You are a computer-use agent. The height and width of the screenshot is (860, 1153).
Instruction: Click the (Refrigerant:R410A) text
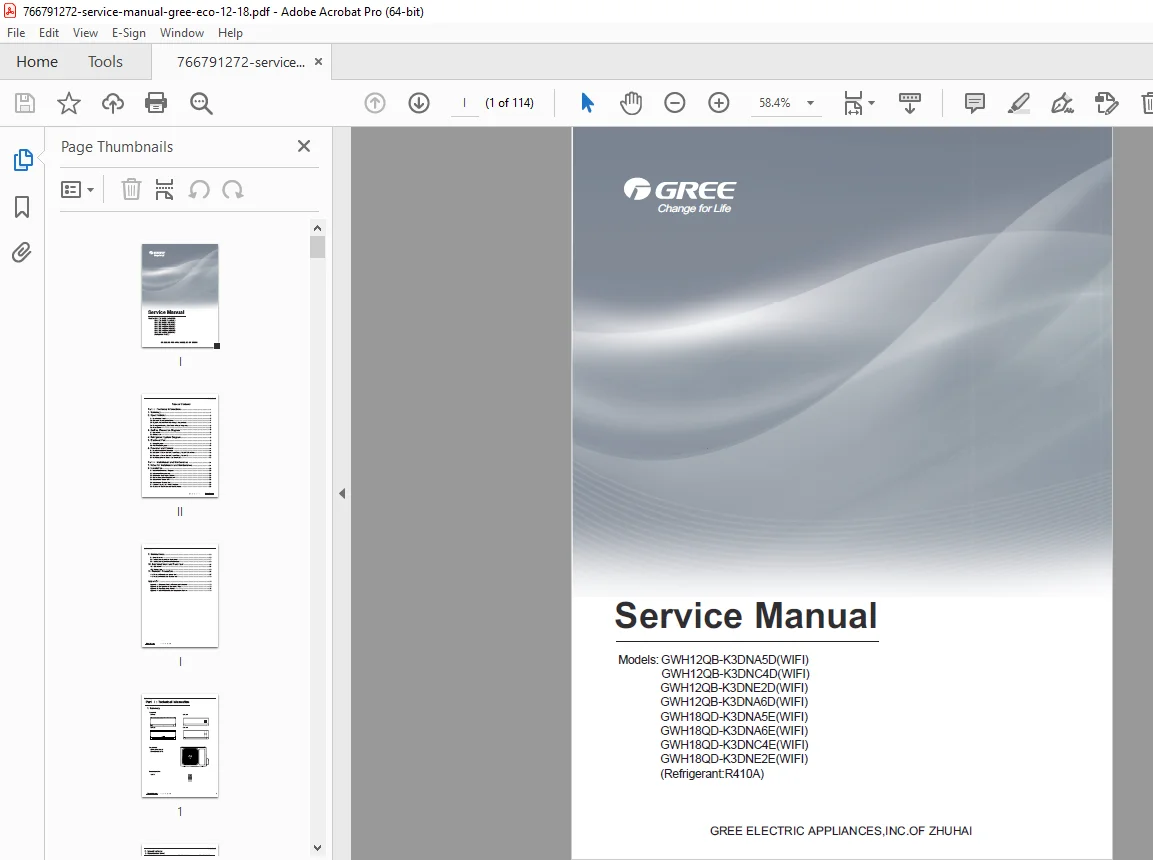pyautogui.click(x=712, y=773)
